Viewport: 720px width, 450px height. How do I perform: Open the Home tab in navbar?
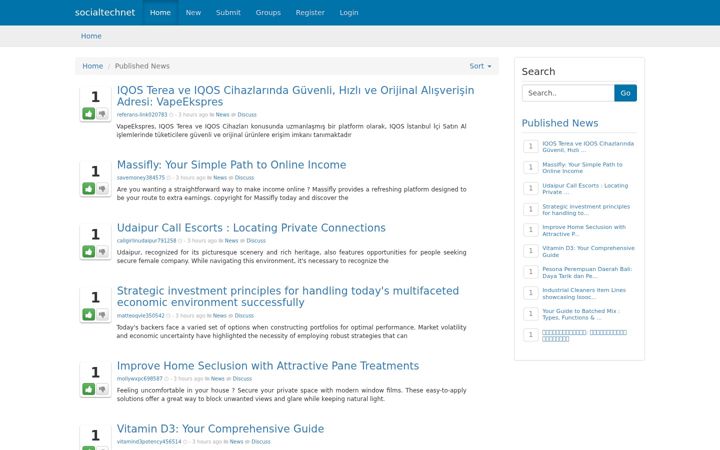[160, 12]
